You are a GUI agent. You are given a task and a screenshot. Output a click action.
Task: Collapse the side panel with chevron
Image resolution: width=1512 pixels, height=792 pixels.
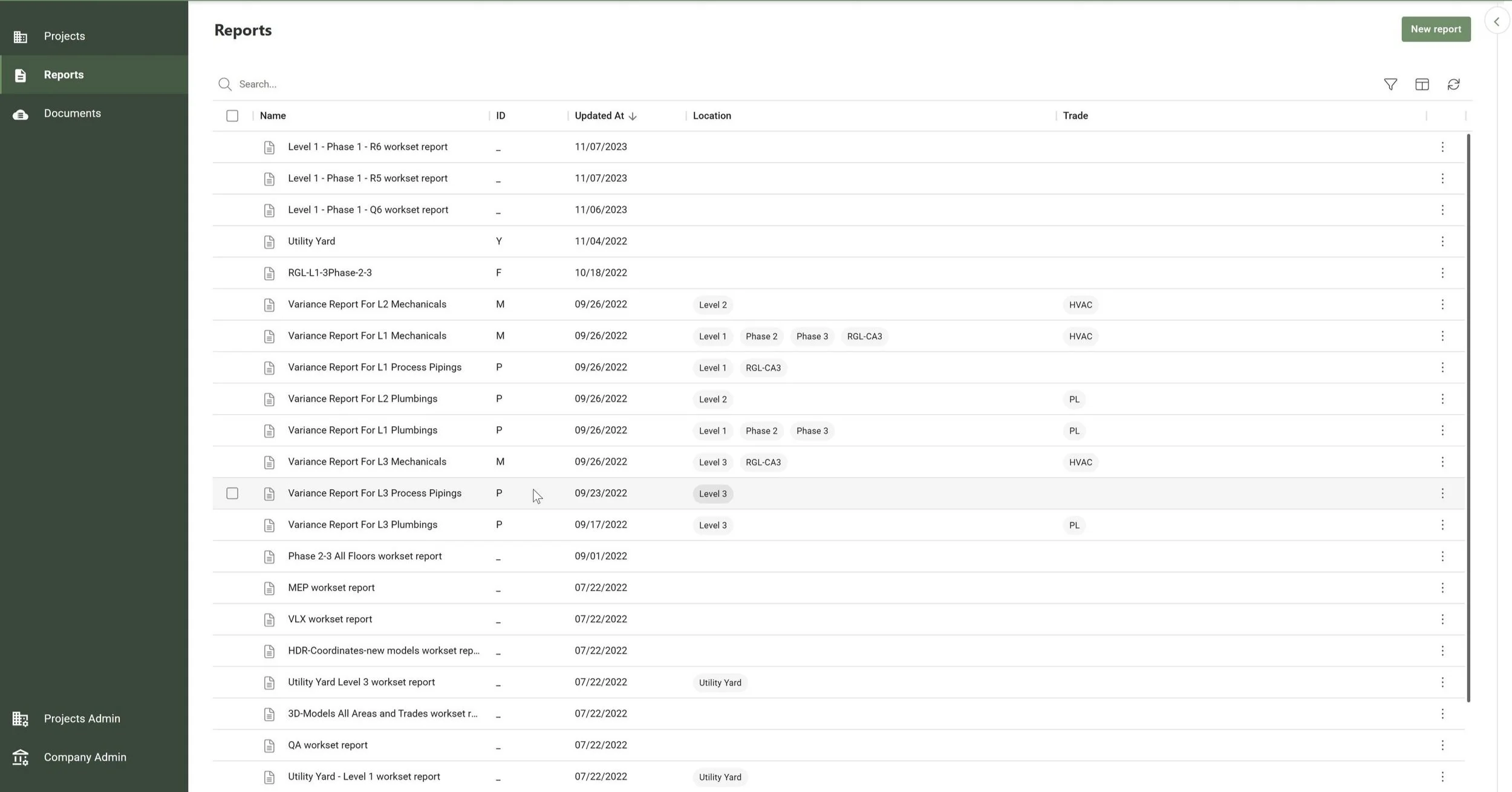point(1496,22)
